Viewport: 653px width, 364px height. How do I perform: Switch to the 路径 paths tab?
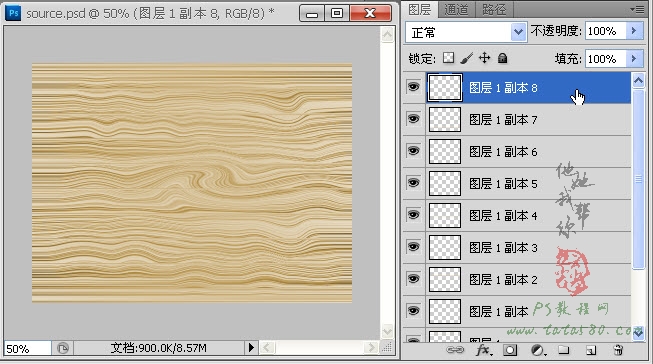click(494, 9)
